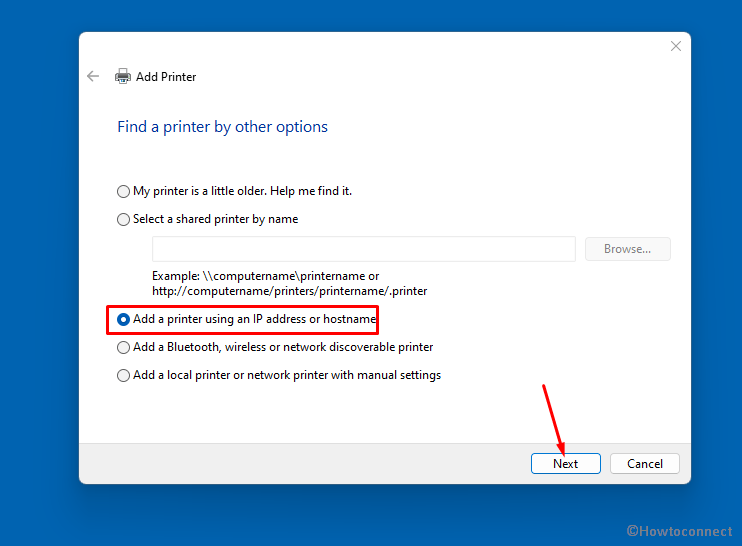Go back using the back arrow
742x546 pixels.
(93, 76)
